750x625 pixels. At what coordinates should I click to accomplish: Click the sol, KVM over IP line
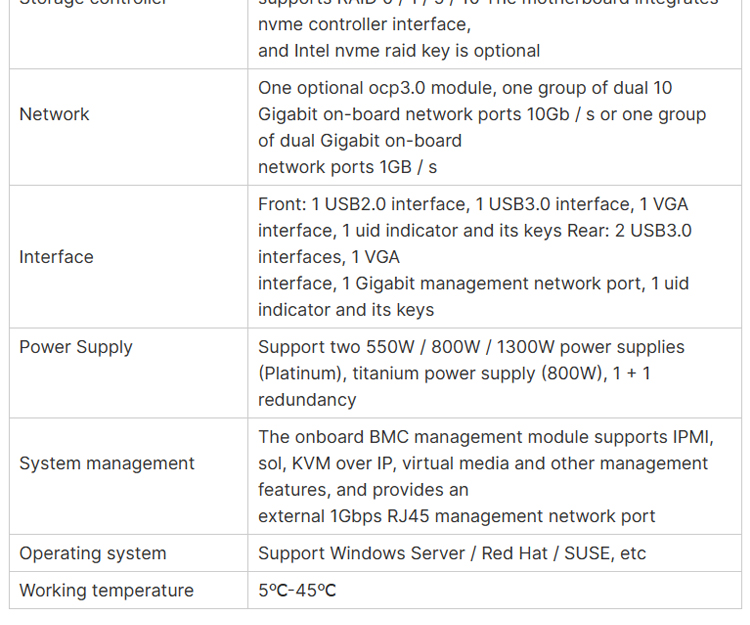(483, 463)
